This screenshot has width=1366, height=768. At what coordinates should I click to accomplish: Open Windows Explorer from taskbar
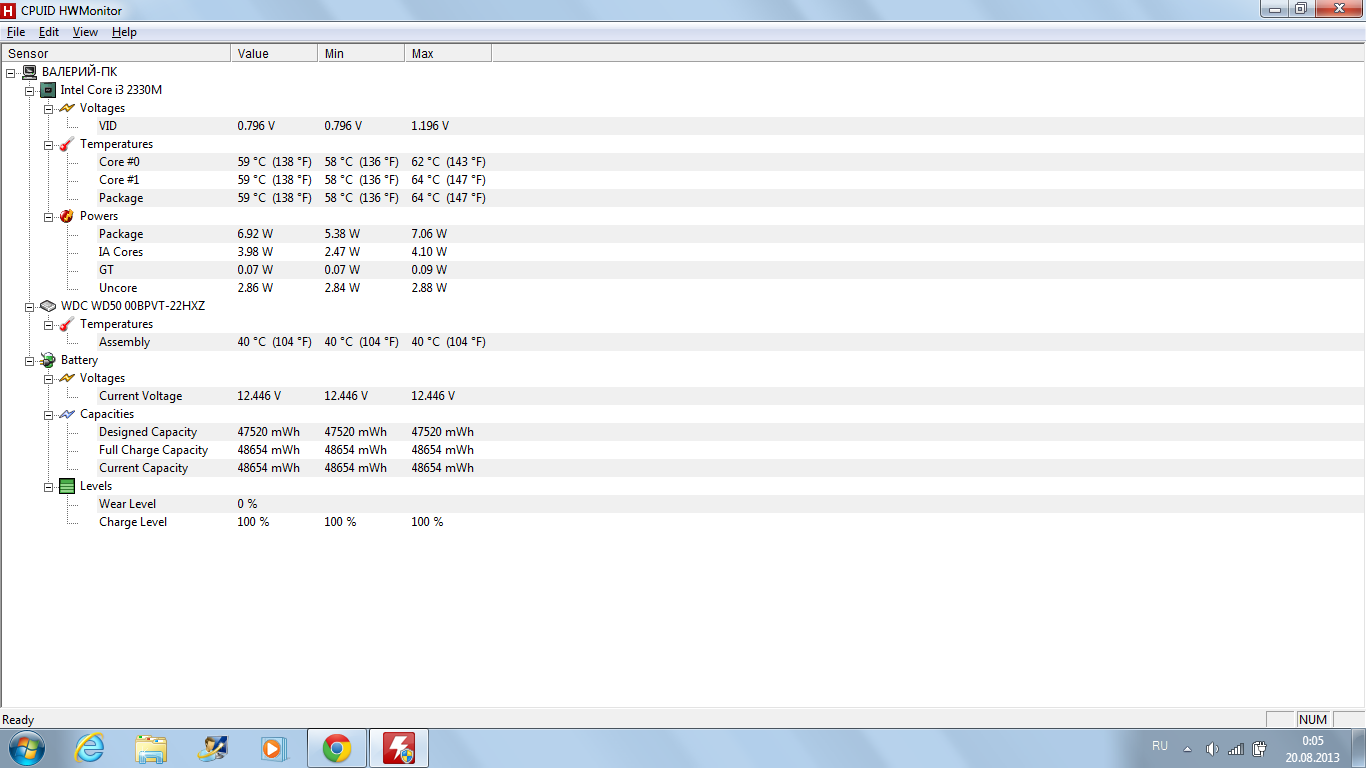coord(152,748)
